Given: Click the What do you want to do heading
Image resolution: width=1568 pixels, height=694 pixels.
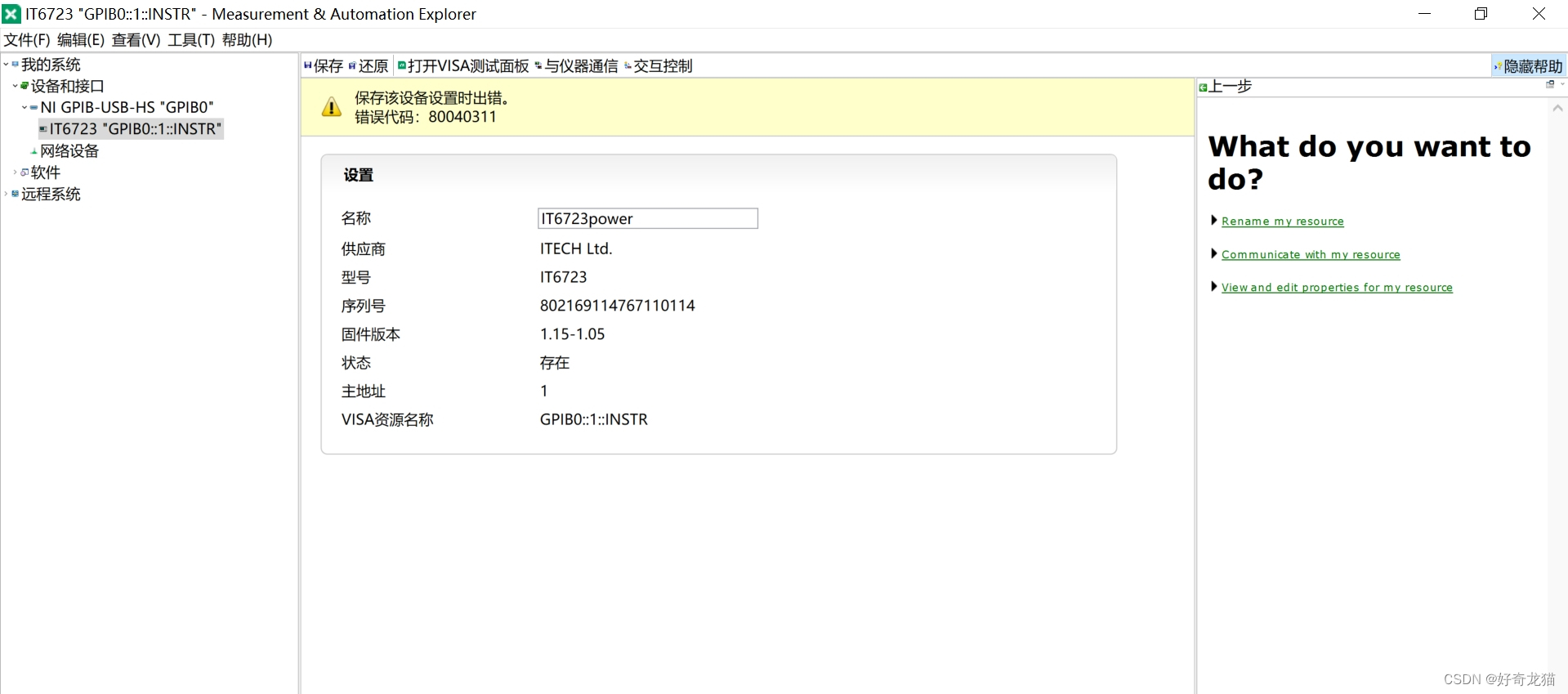Looking at the screenshot, I should [1369, 162].
